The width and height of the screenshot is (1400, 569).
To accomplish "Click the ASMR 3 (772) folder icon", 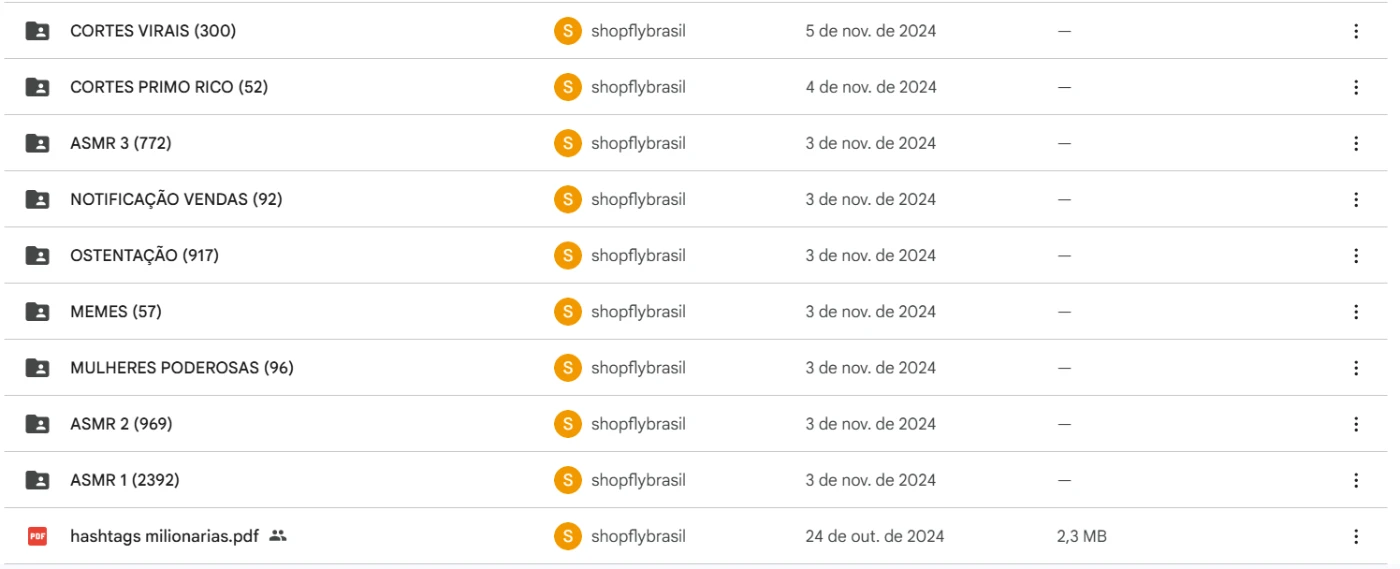I will point(37,143).
